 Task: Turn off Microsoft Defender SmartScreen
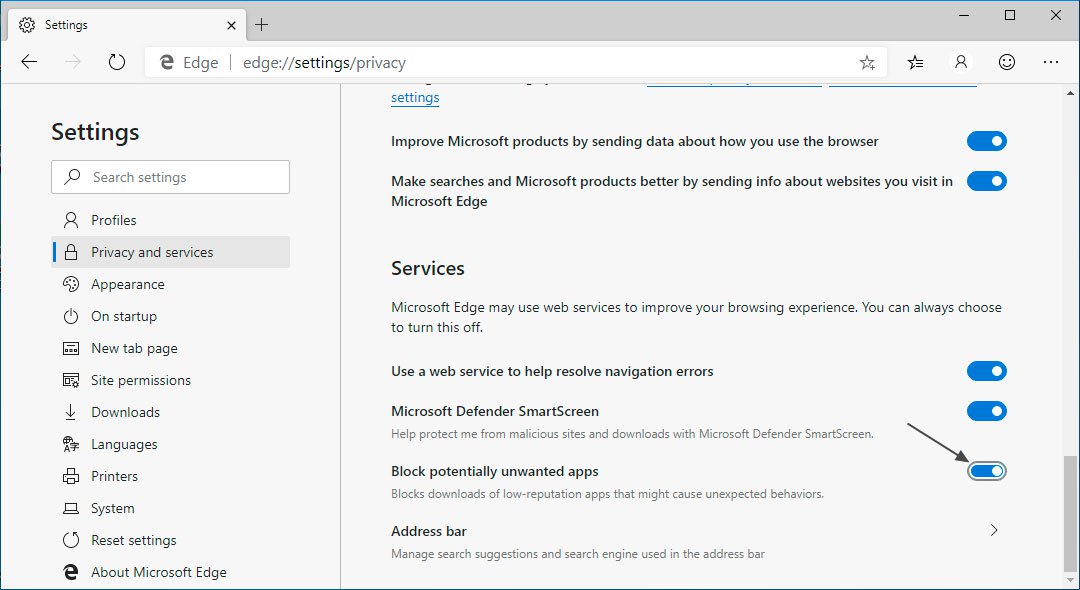click(x=986, y=411)
